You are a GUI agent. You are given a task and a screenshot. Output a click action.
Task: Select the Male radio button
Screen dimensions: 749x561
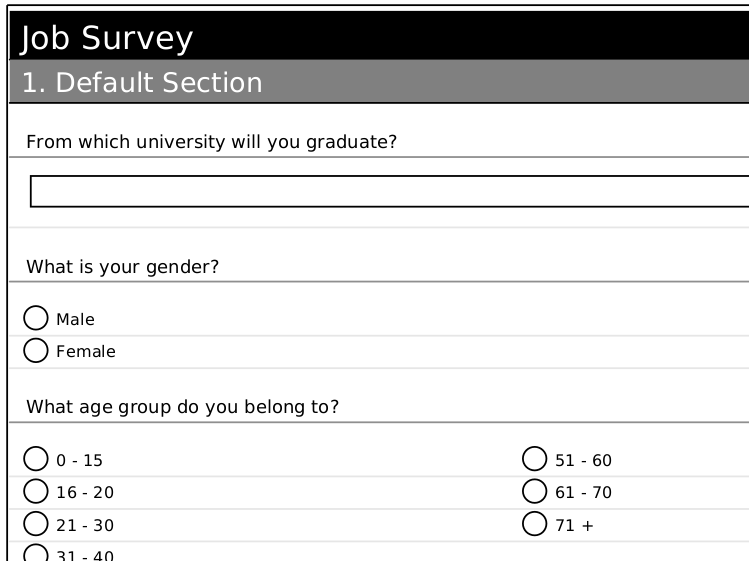[x=36, y=318]
